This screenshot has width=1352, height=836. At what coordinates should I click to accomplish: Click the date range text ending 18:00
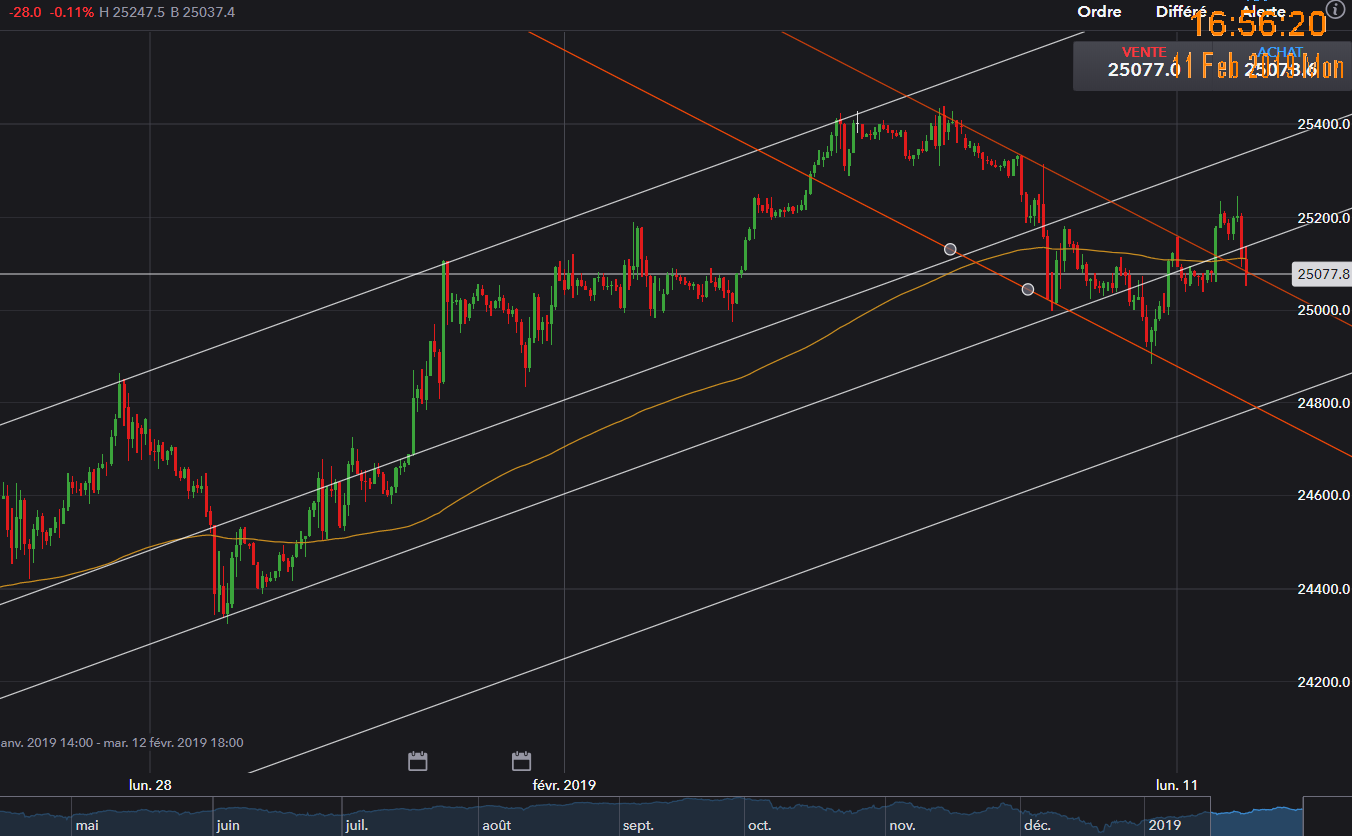(122, 743)
